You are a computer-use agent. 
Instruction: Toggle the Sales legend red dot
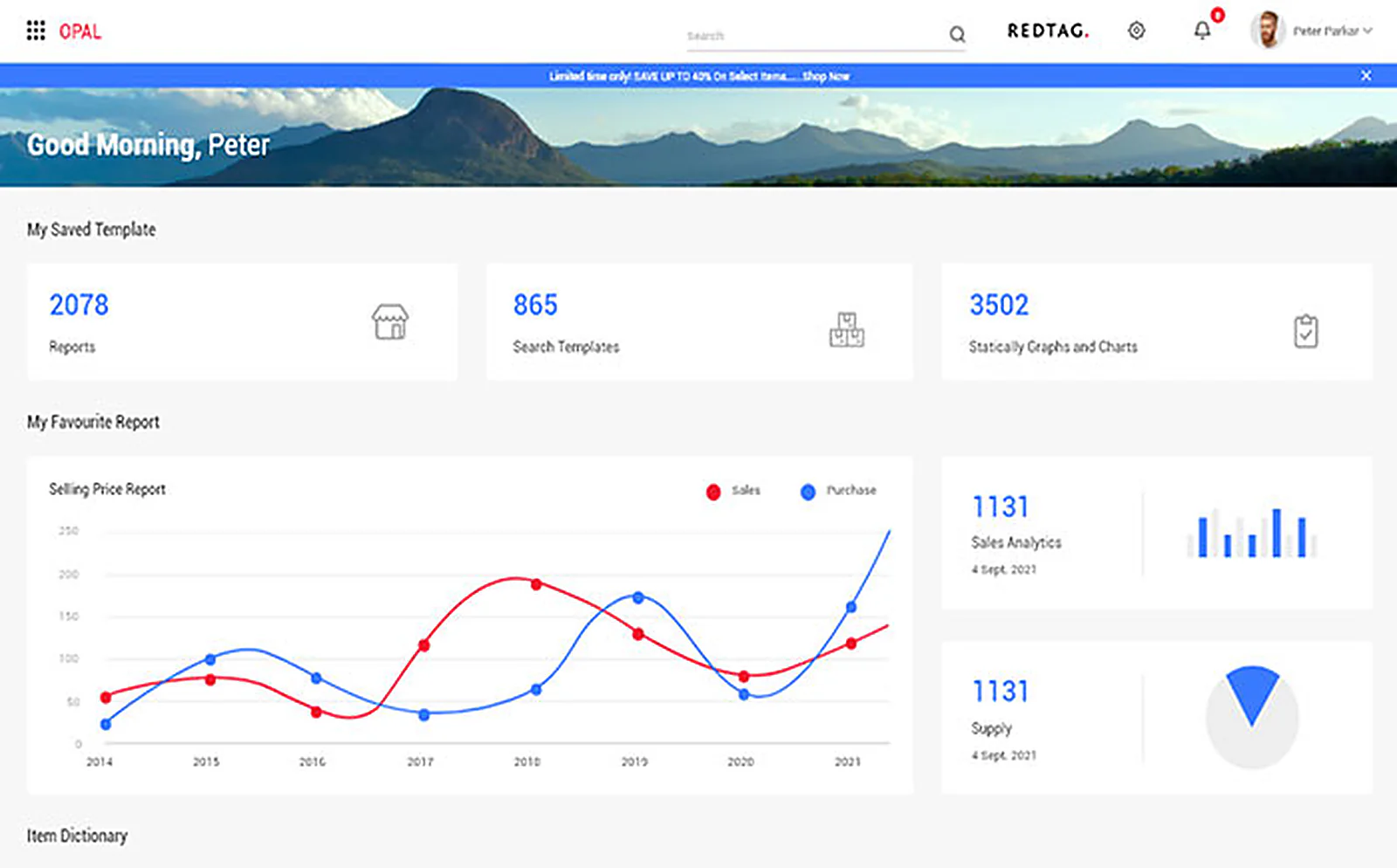pyautogui.click(x=713, y=492)
